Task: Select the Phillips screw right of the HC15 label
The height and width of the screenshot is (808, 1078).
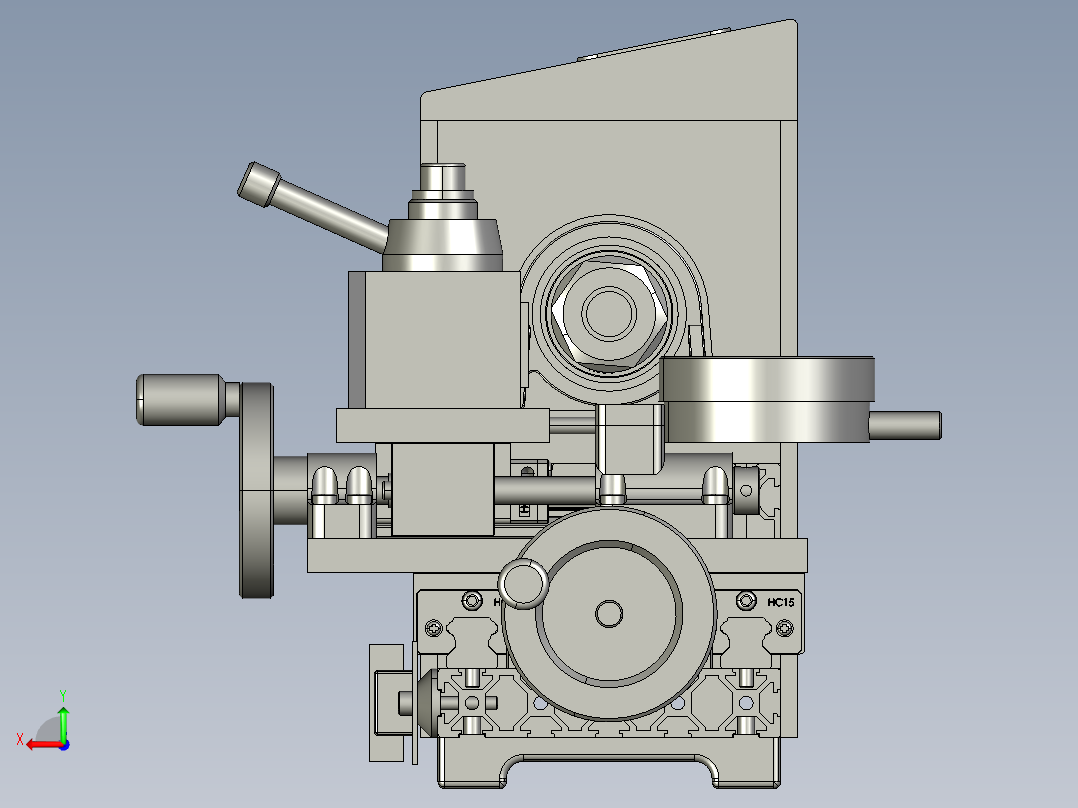Action: 784,628
